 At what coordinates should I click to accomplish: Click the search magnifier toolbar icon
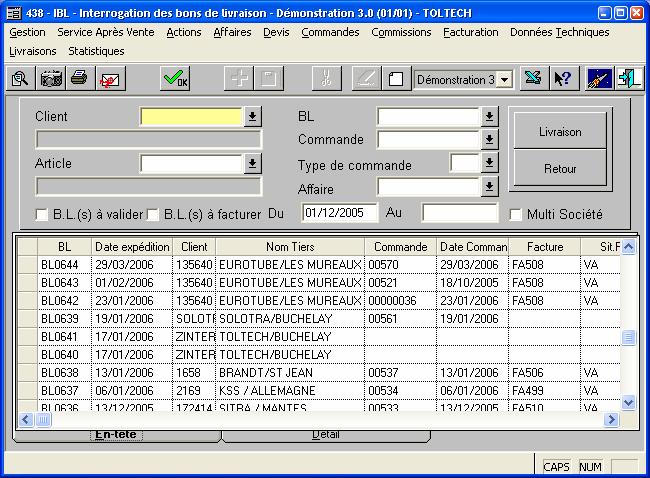pos(20,78)
